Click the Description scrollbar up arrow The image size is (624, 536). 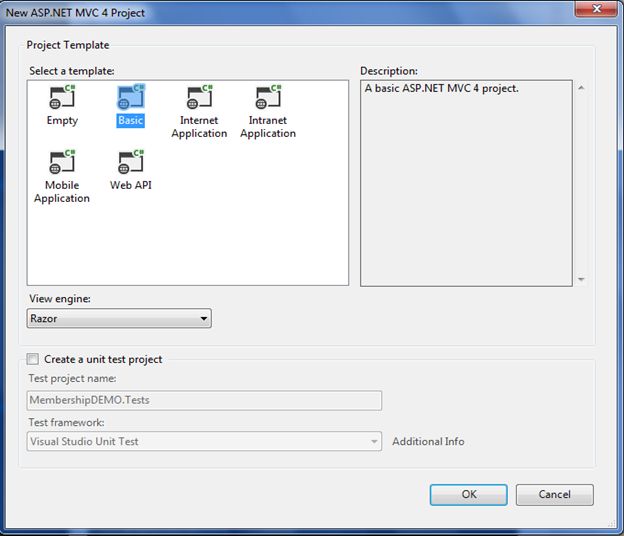coord(581,88)
